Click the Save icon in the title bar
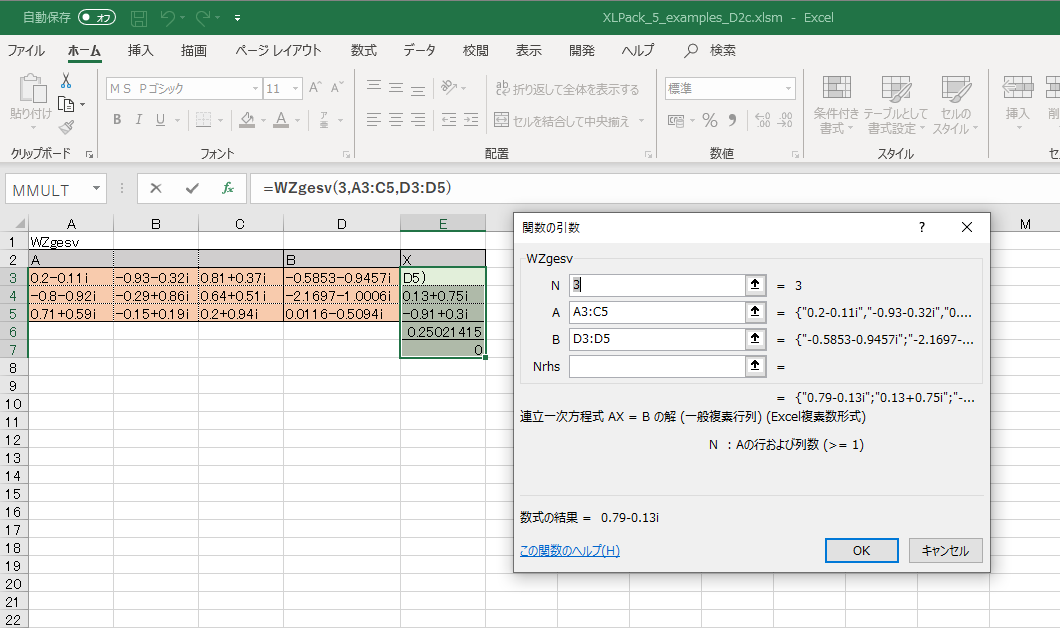Image resolution: width=1060 pixels, height=628 pixels. point(139,18)
